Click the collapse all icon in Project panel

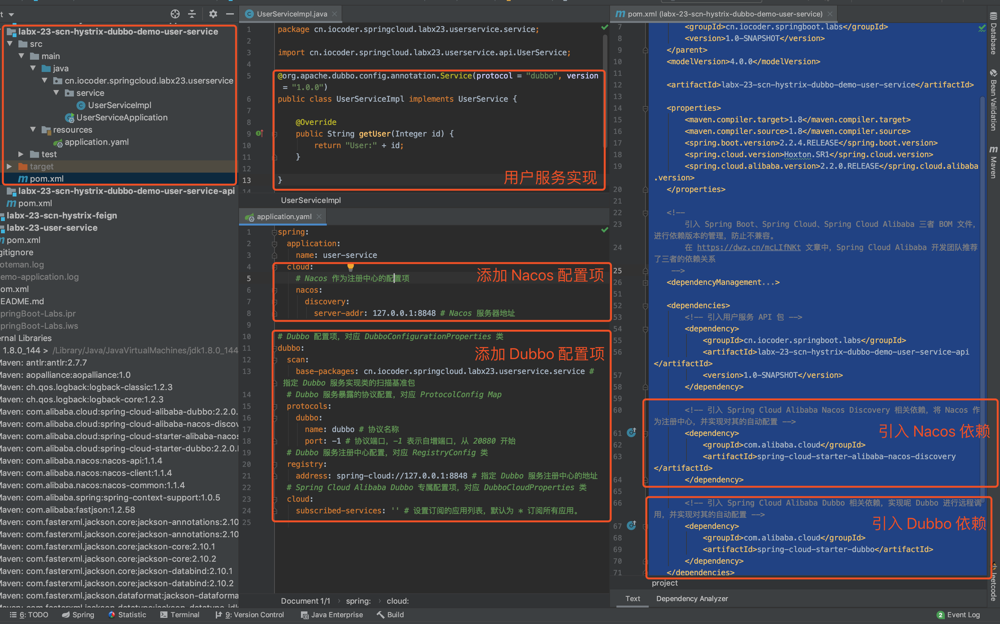click(192, 13)
